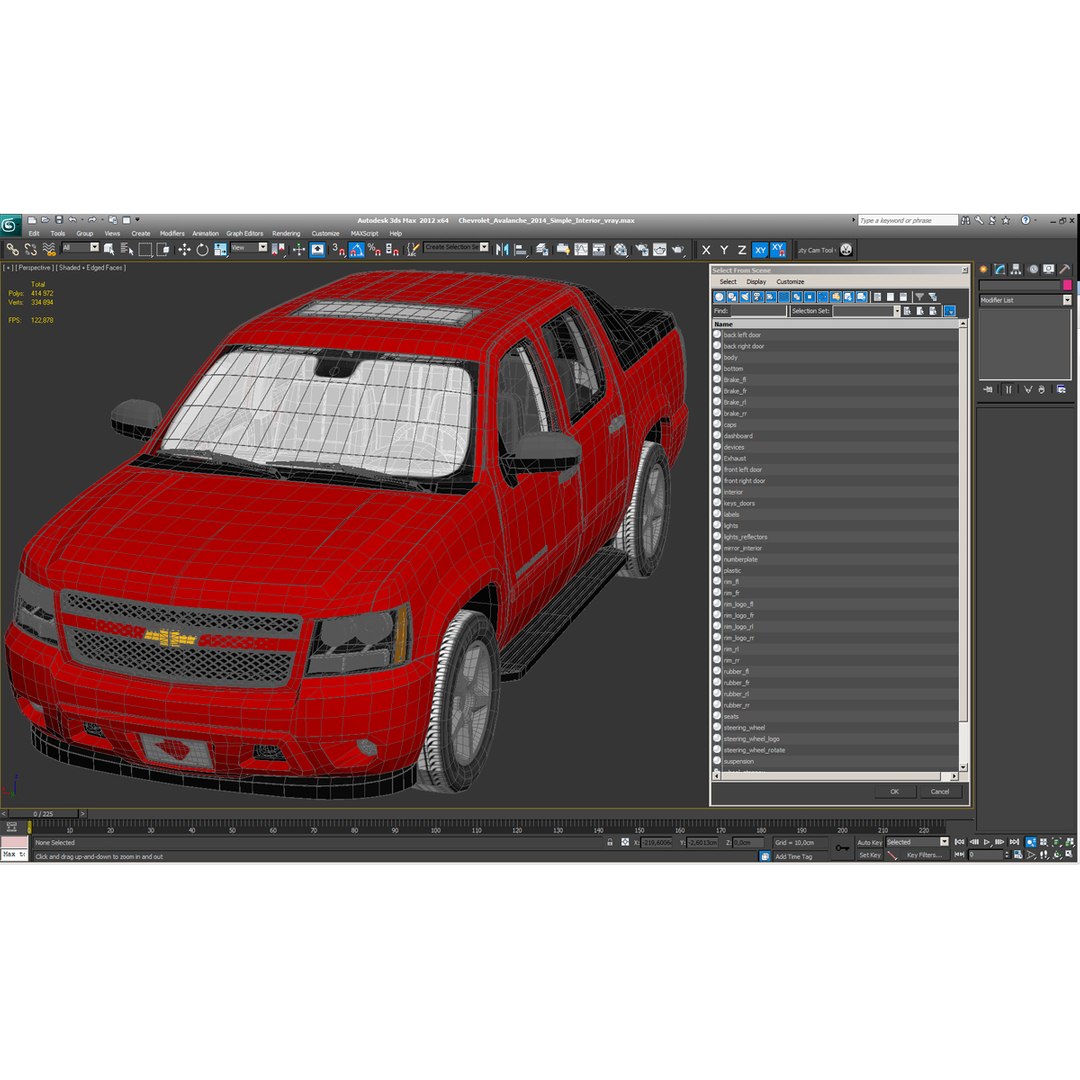Click Go to End playback button
The image size is (1080, 1080).
coord(1014,842)
